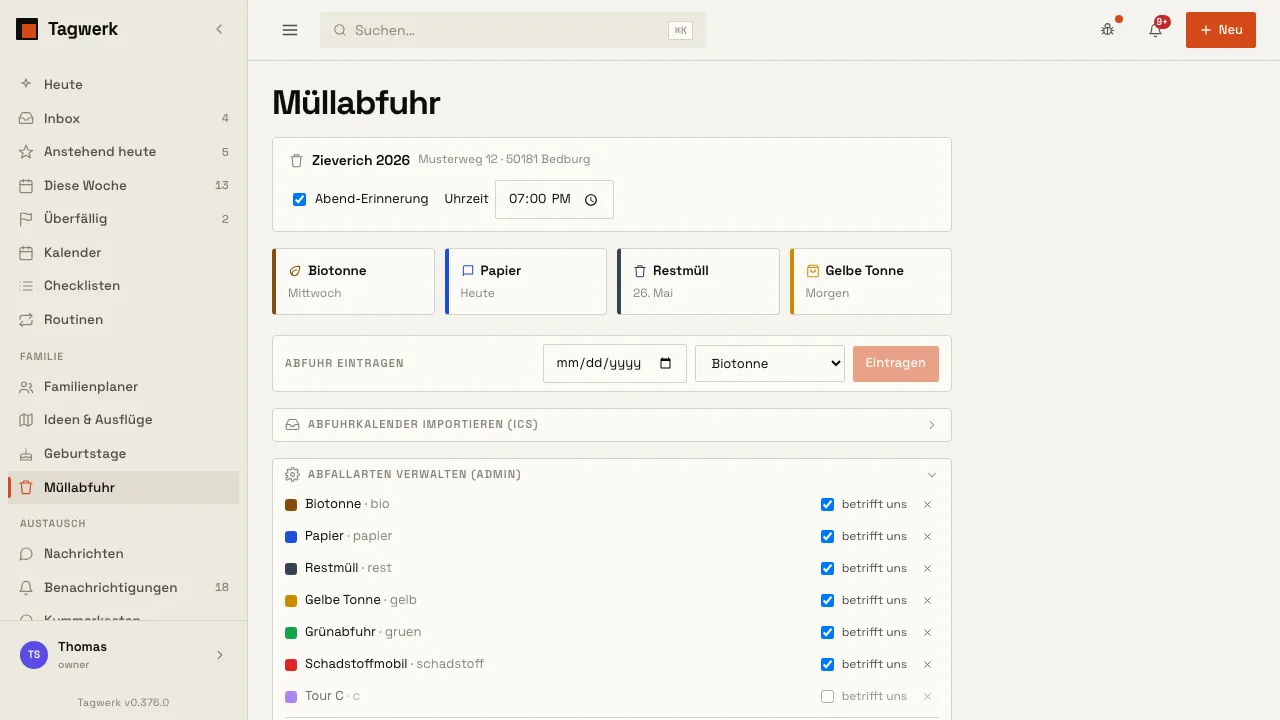Viewport: 1280px width, 720px height.
Task: Go to Inbox in the sidebar
Action: click(x=124, y=118)
